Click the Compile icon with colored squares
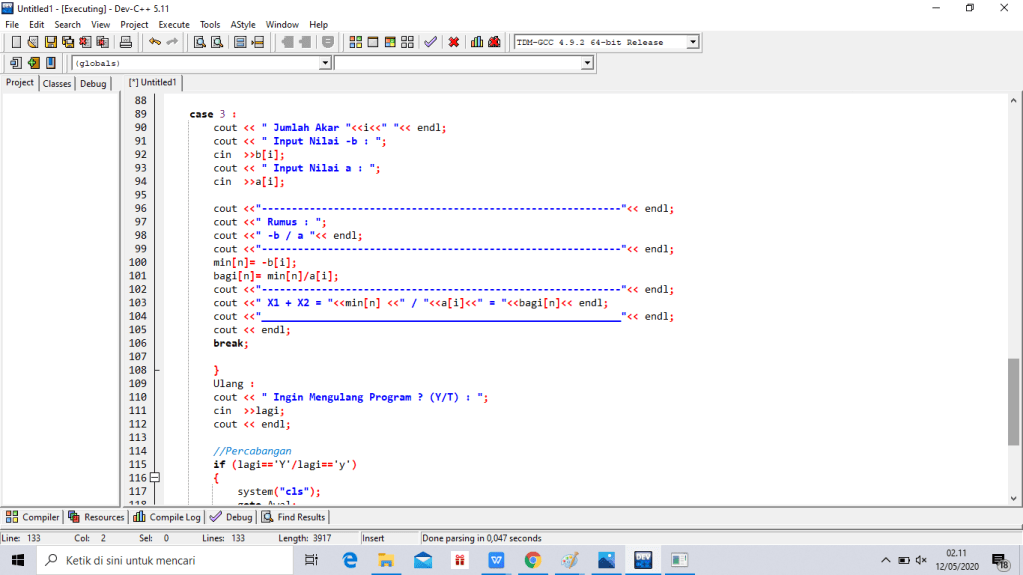This screenshot has width=1023, height=575. [356, 42]
